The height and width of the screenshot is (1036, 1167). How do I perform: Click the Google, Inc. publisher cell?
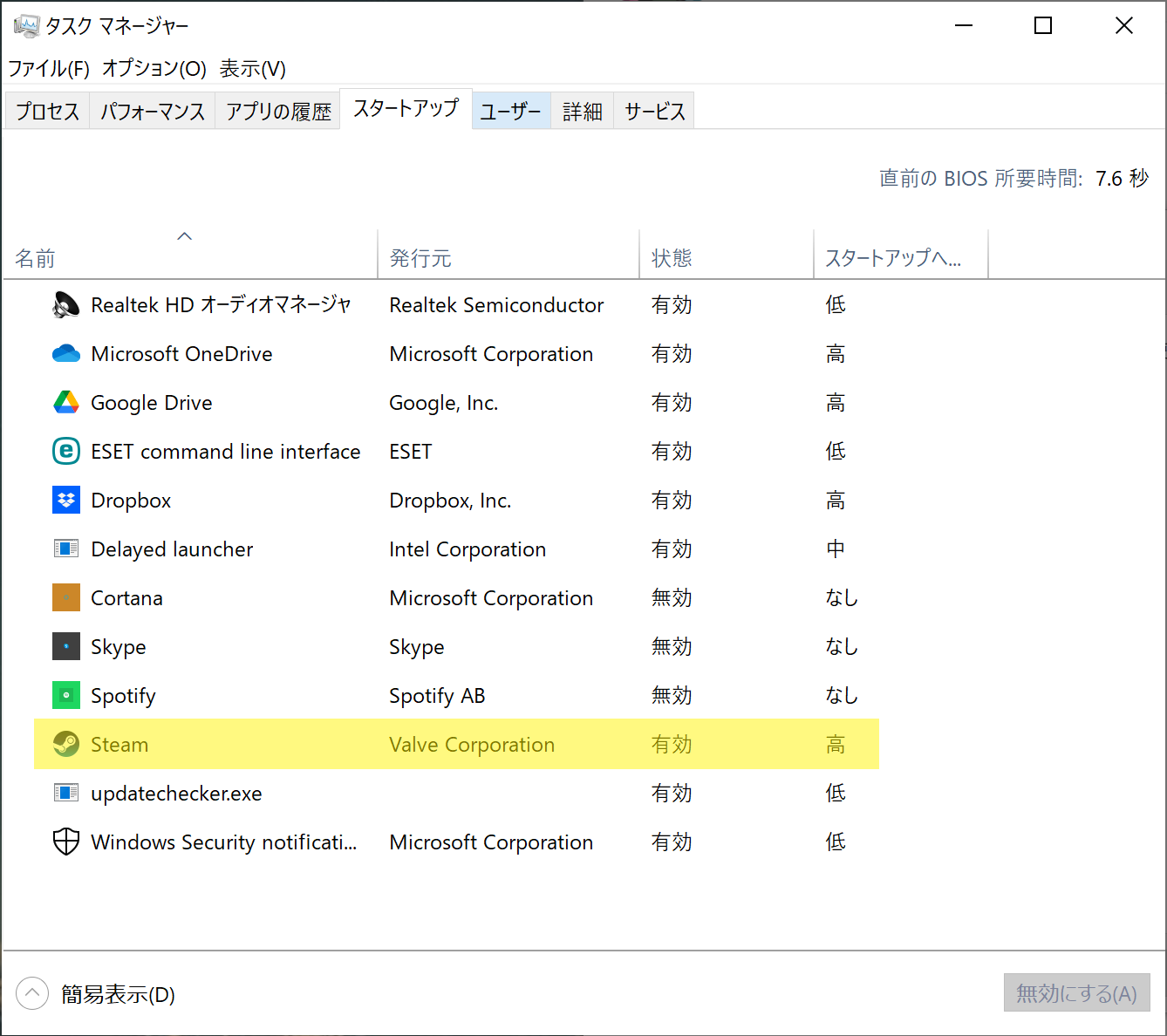(x=444, y=403)
